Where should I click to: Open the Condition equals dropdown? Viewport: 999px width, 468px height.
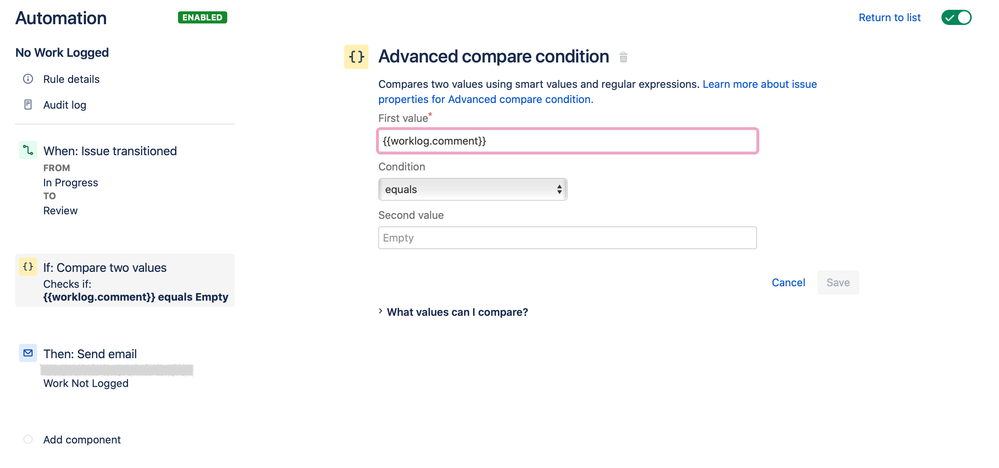[472, 189]
